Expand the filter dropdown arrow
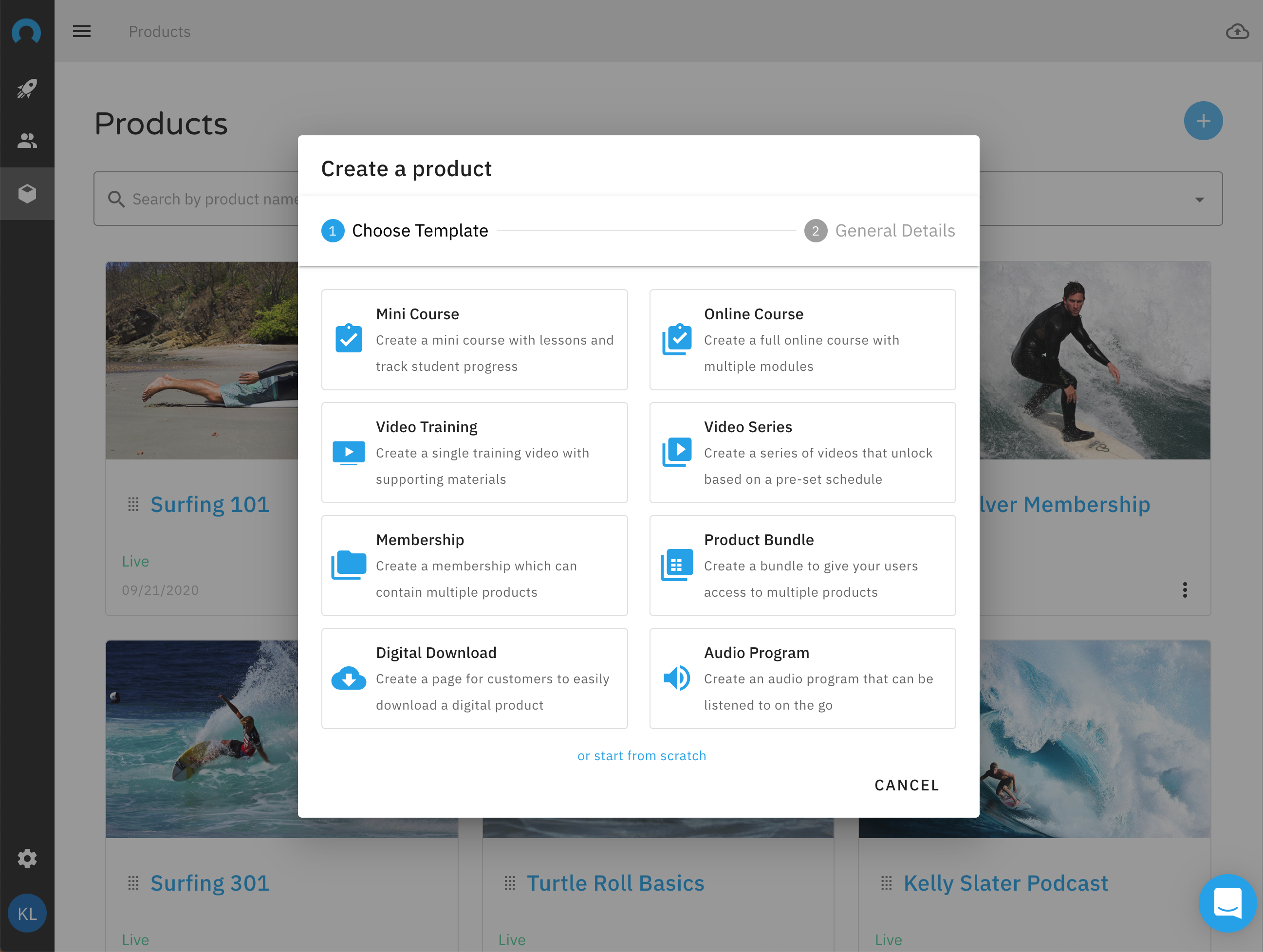1263x952 pixels. 1199,199
